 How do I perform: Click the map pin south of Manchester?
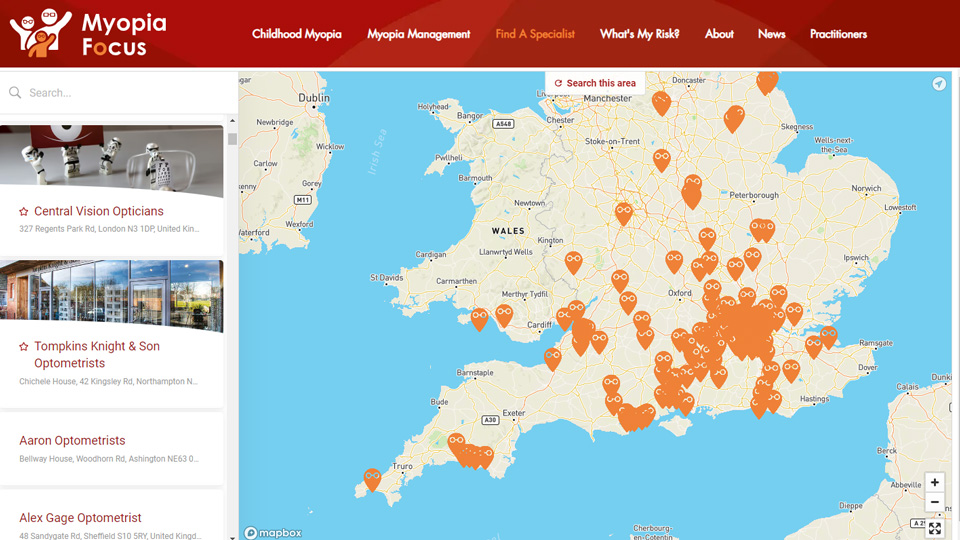click(661, 102)
